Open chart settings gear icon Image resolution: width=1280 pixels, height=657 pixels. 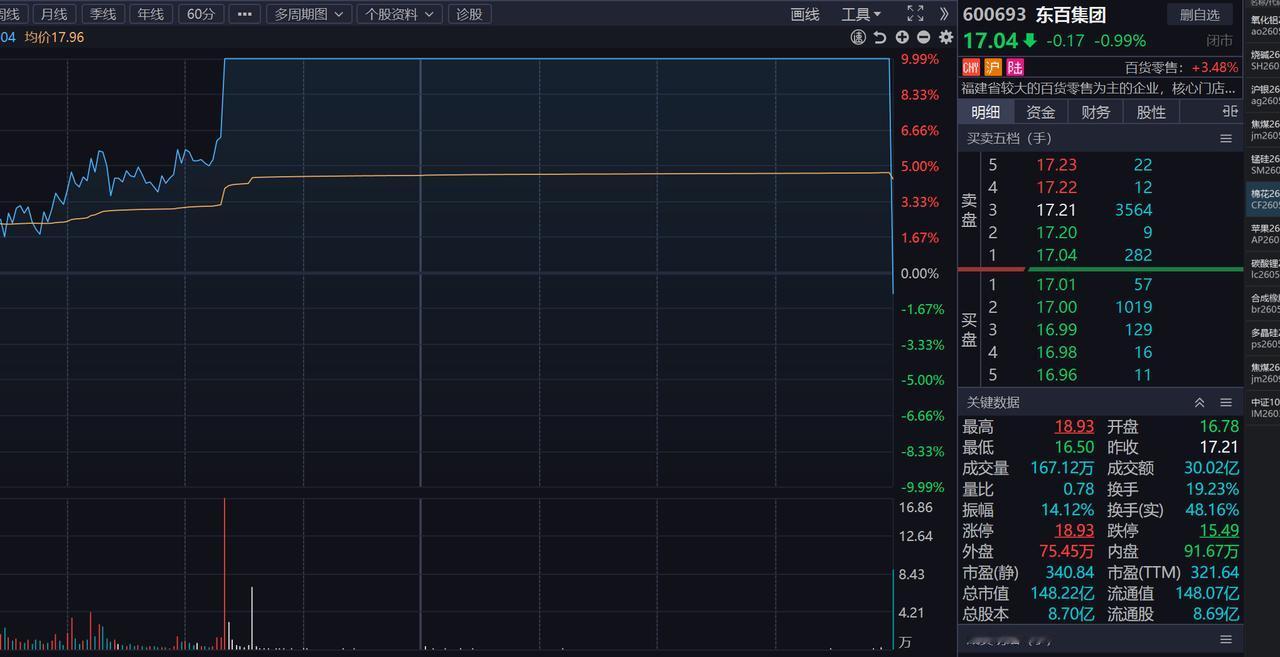point(945,37)
